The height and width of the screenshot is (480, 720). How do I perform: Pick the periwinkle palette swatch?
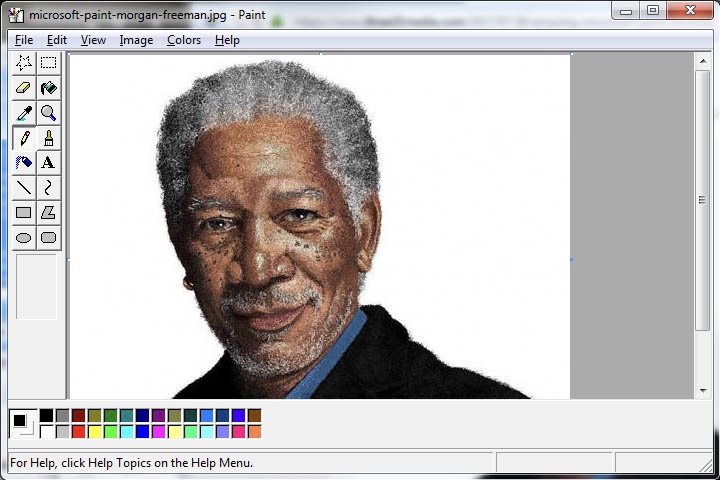(222, 432)
